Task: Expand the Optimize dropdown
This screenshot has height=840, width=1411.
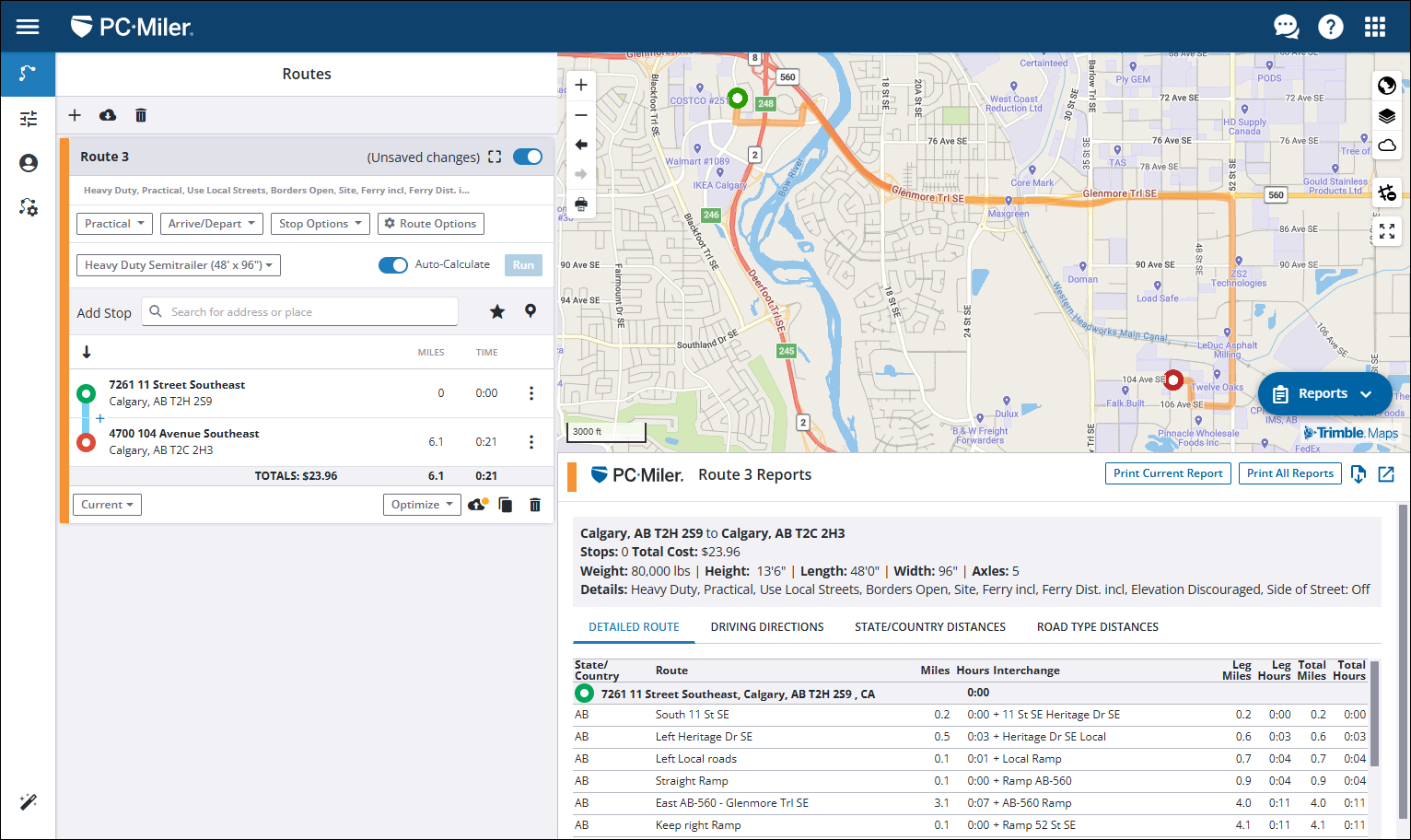Action: click(422, 505)
